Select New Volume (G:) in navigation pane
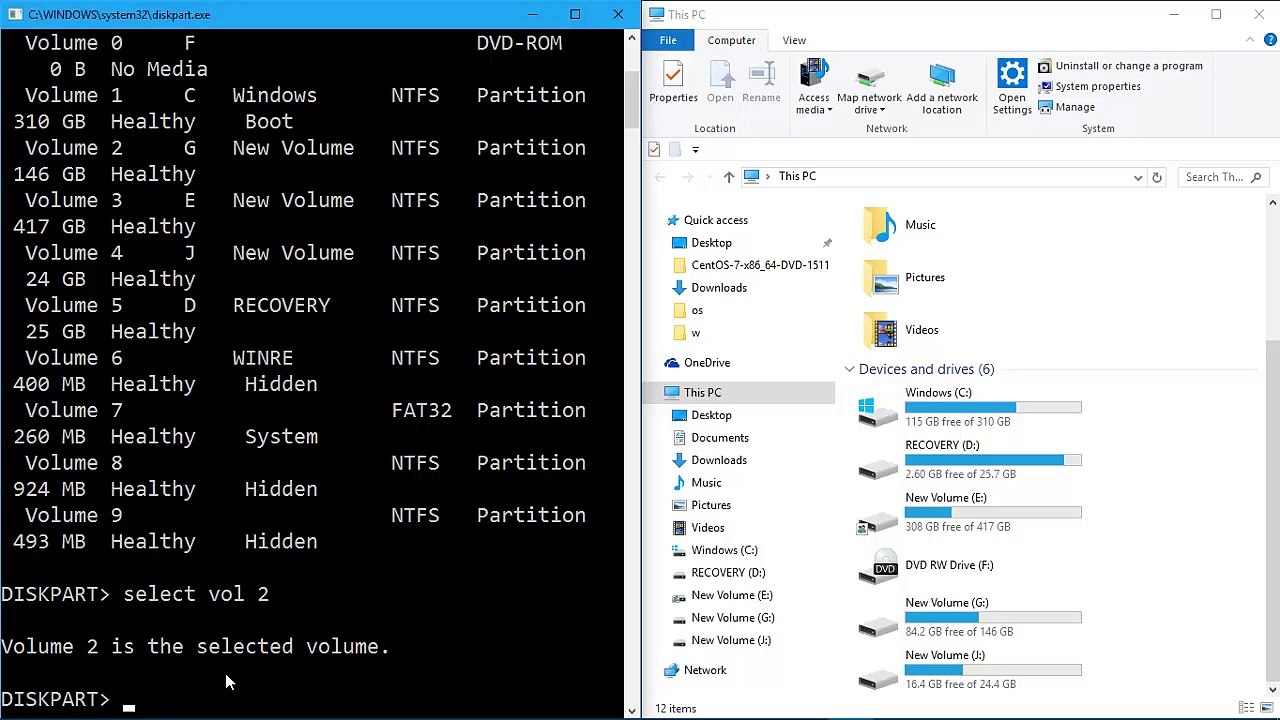1280x720 pixels. pos(732,618)
